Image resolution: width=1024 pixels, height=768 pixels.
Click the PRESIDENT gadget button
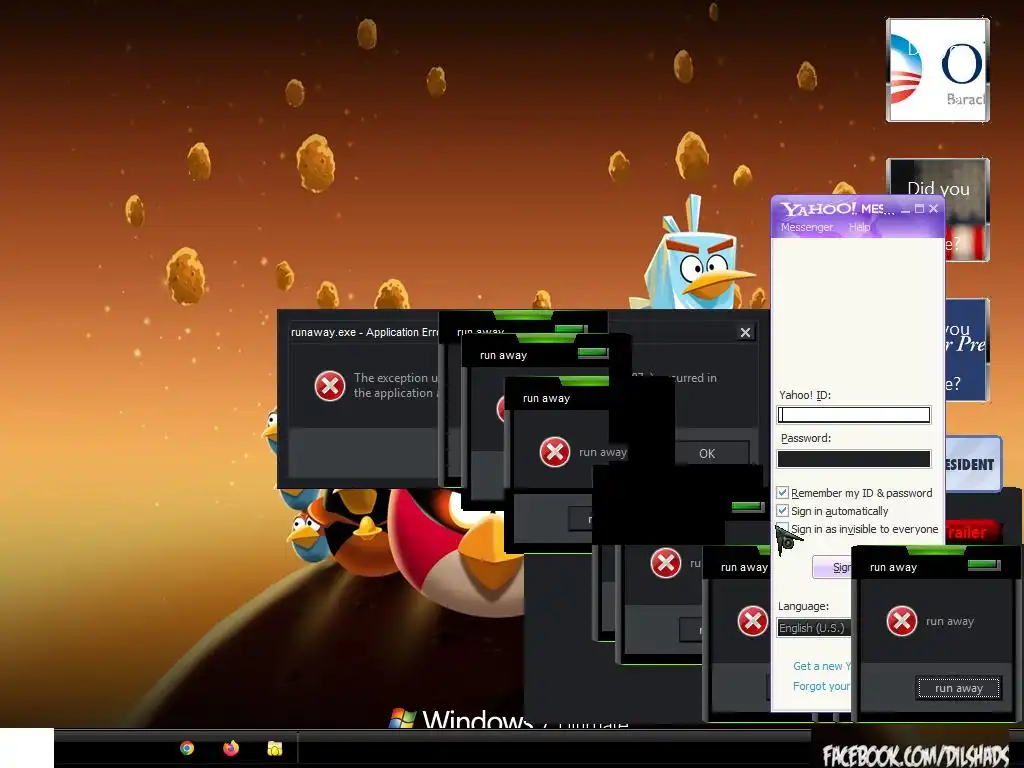tap(973, 464)
